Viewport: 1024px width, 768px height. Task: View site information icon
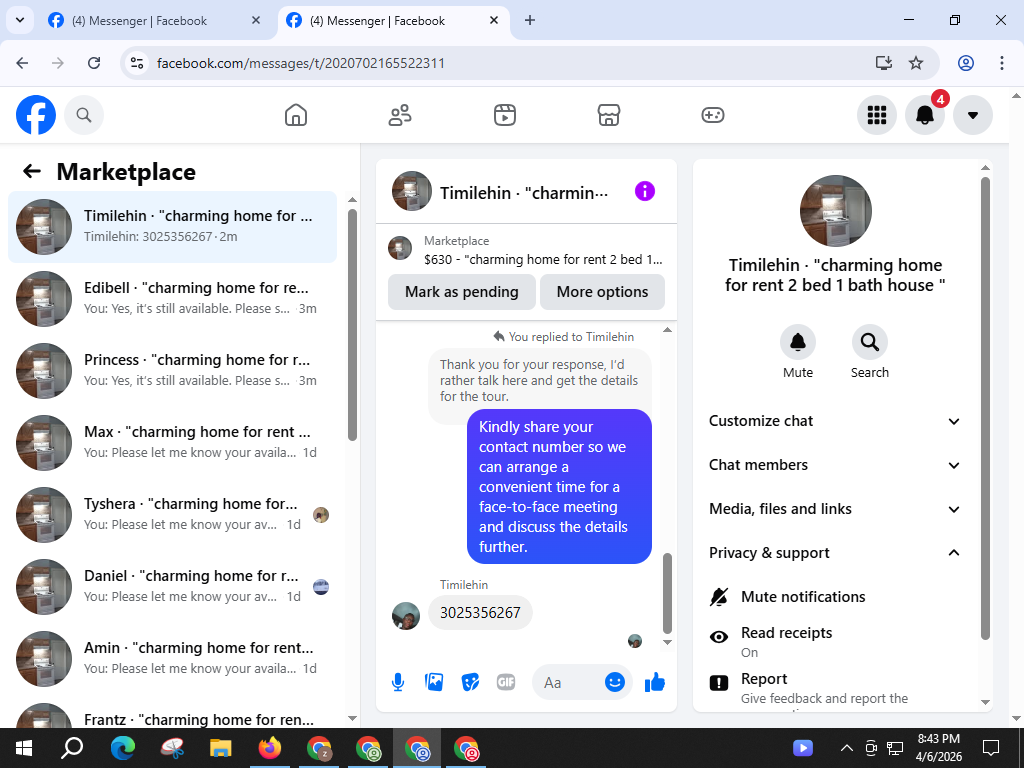point(137,63)
